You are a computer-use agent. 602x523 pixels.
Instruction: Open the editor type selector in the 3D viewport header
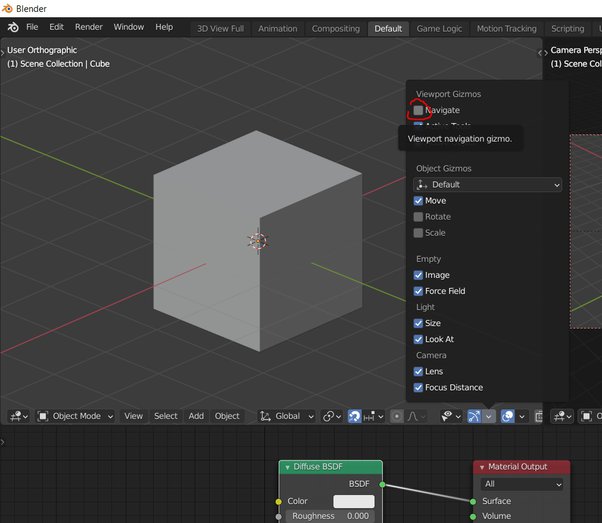tap(19, 416)
